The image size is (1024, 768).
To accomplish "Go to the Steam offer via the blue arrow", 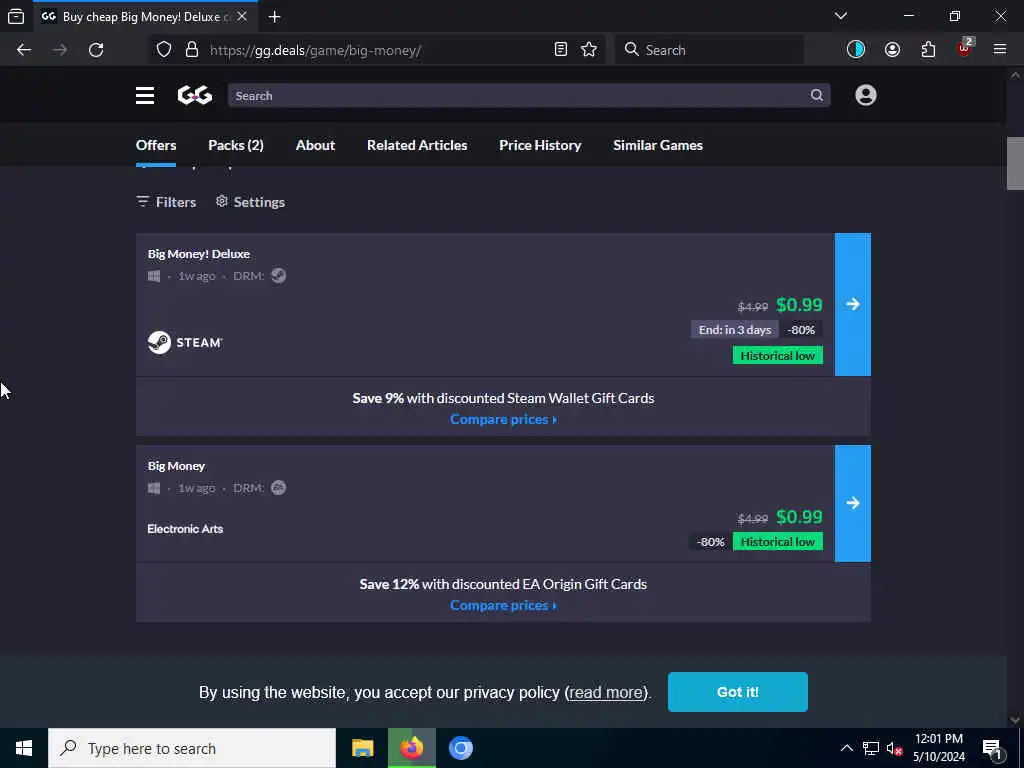I will point(852,304).
